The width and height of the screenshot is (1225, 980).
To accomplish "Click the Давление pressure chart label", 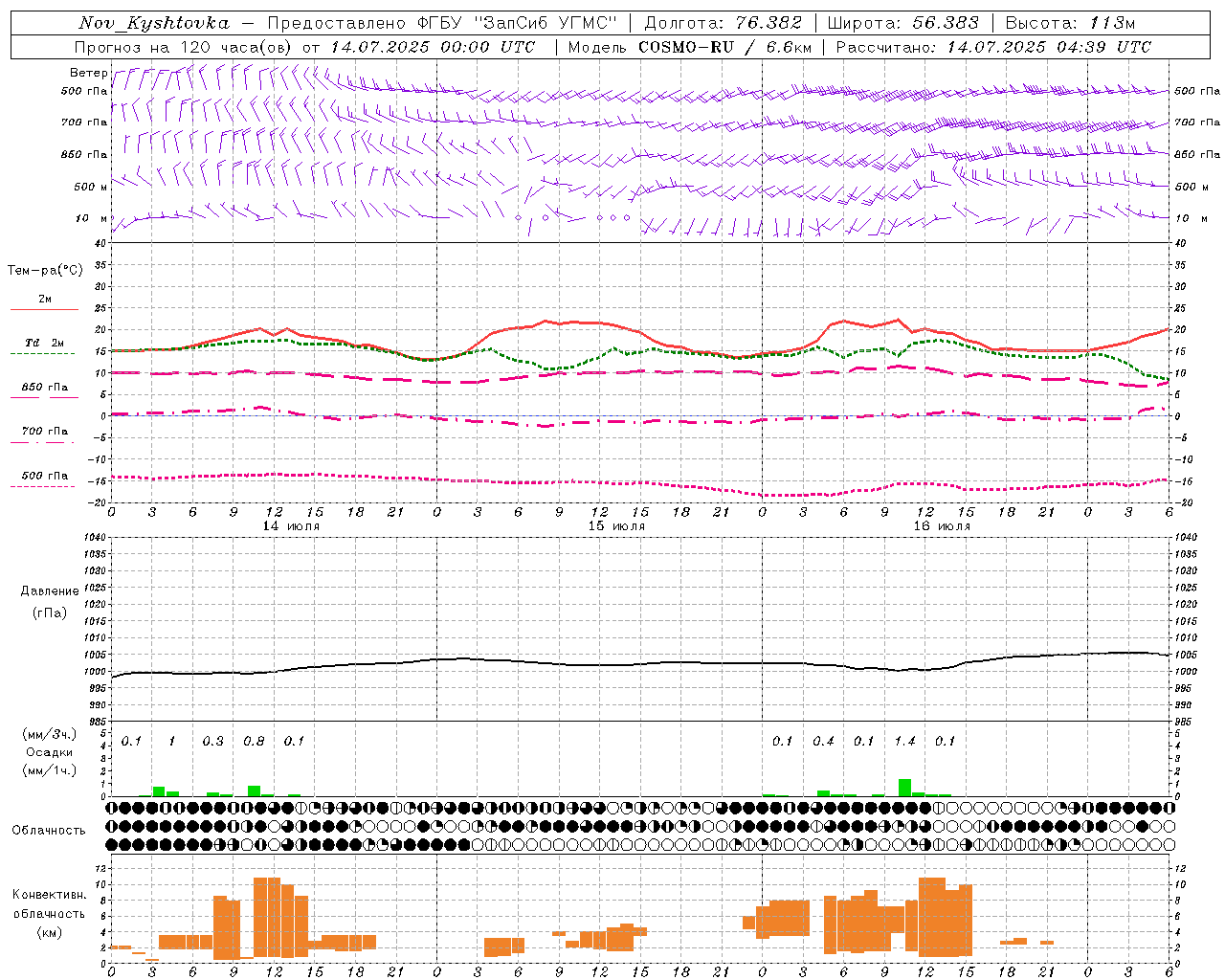I will (50, 591).
